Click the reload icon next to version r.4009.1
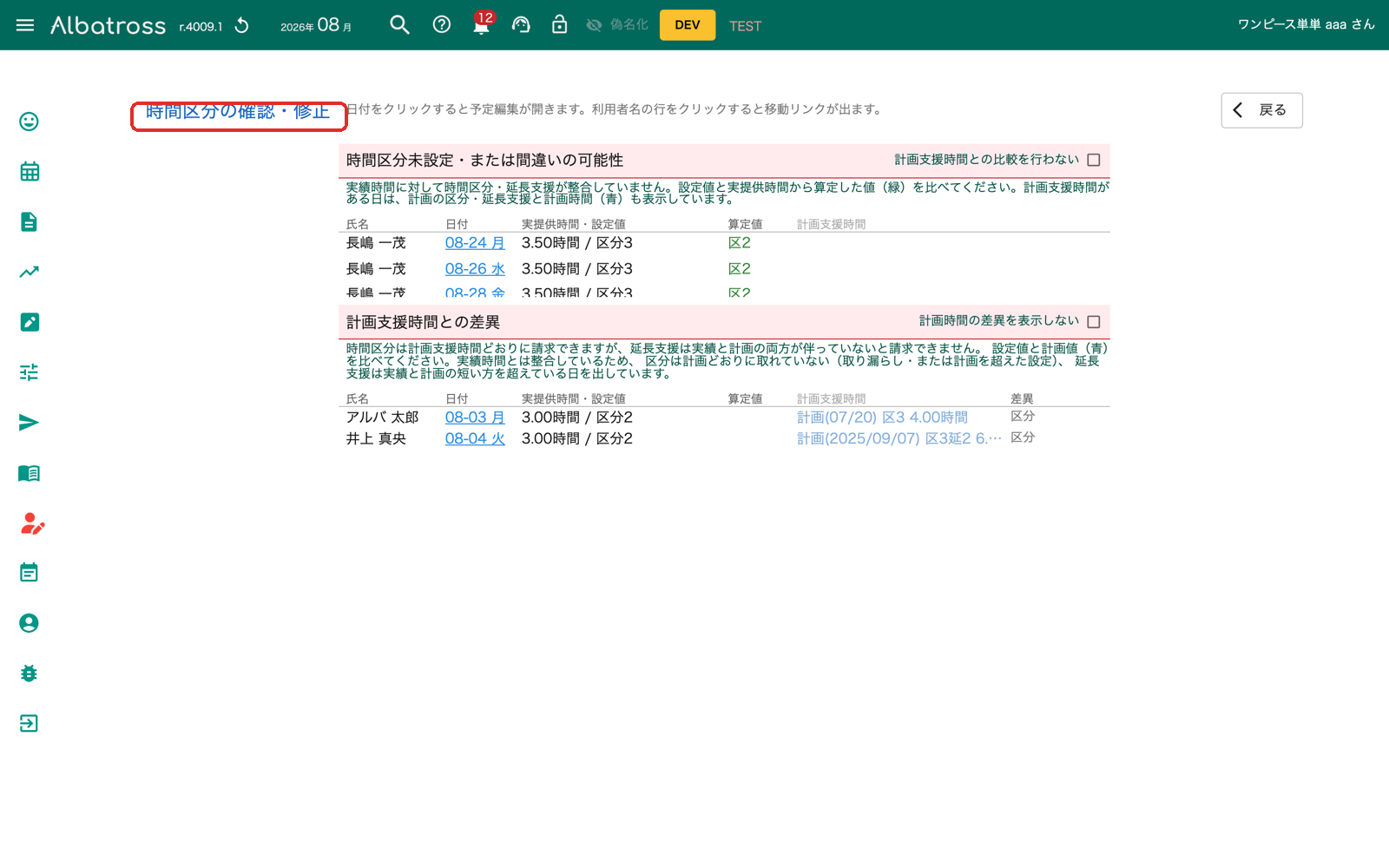This screenshot has height=868, width=1389. [x=242, y=25]
